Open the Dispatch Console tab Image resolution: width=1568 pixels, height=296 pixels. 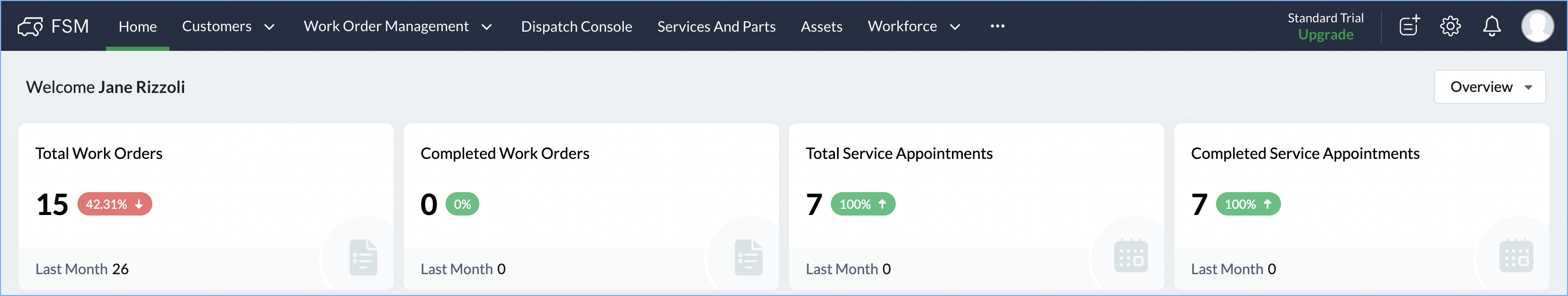pos(577,26)
